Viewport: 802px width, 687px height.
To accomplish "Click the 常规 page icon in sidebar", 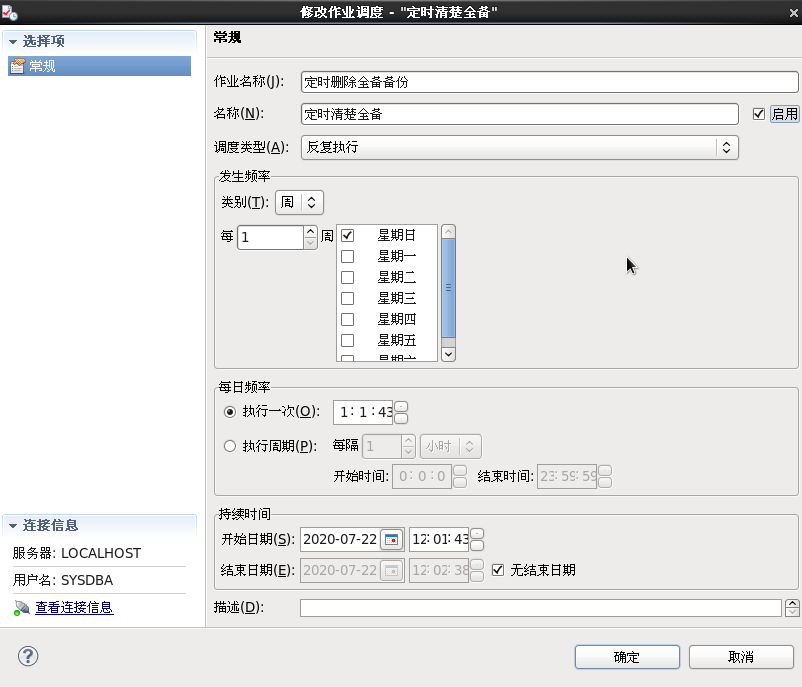I will coord(17,66).
